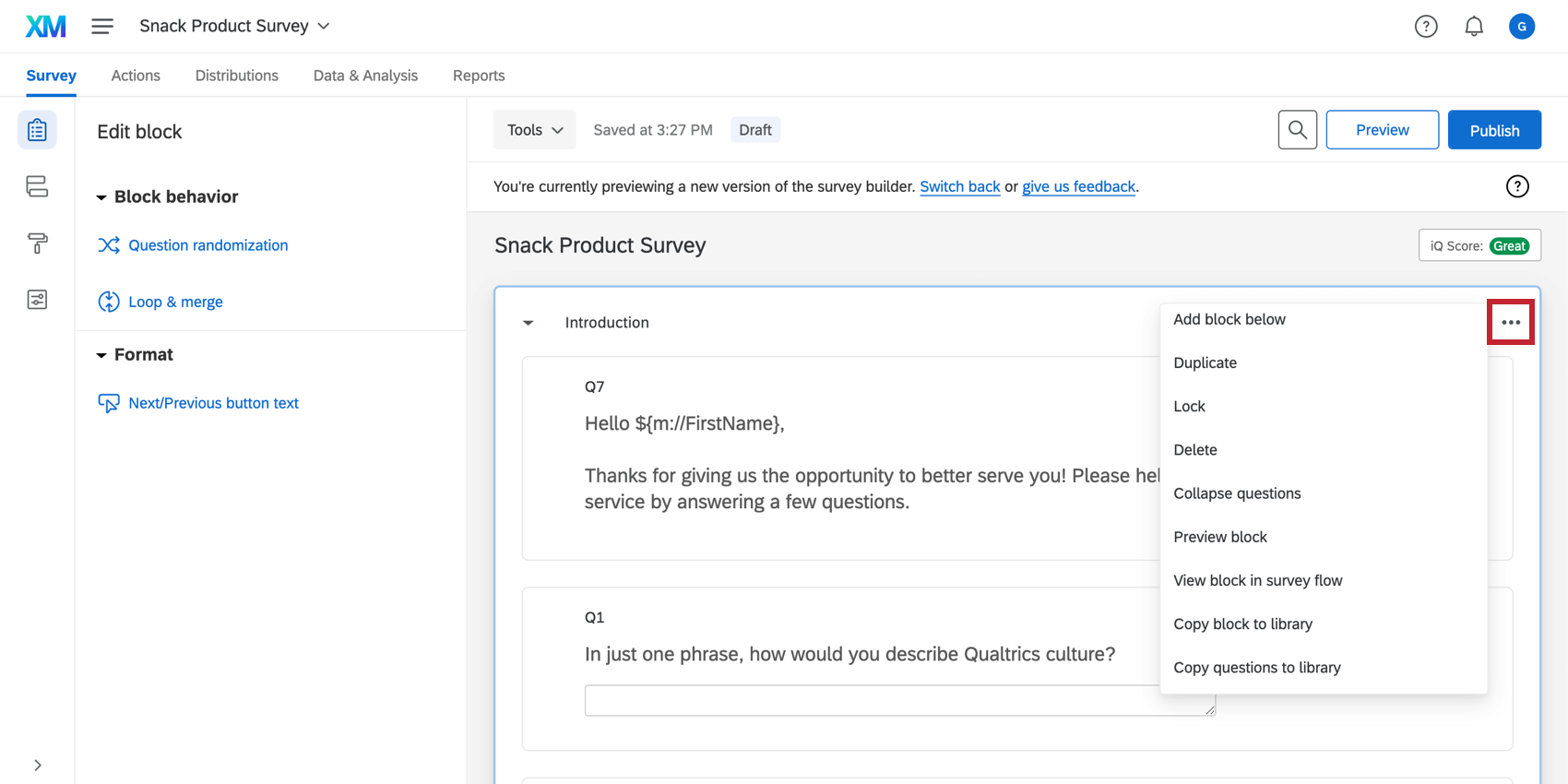Screen dimensions: 1568x784
Task: Open Look and feel paint roller icon
Action: [x=37, y=243]
